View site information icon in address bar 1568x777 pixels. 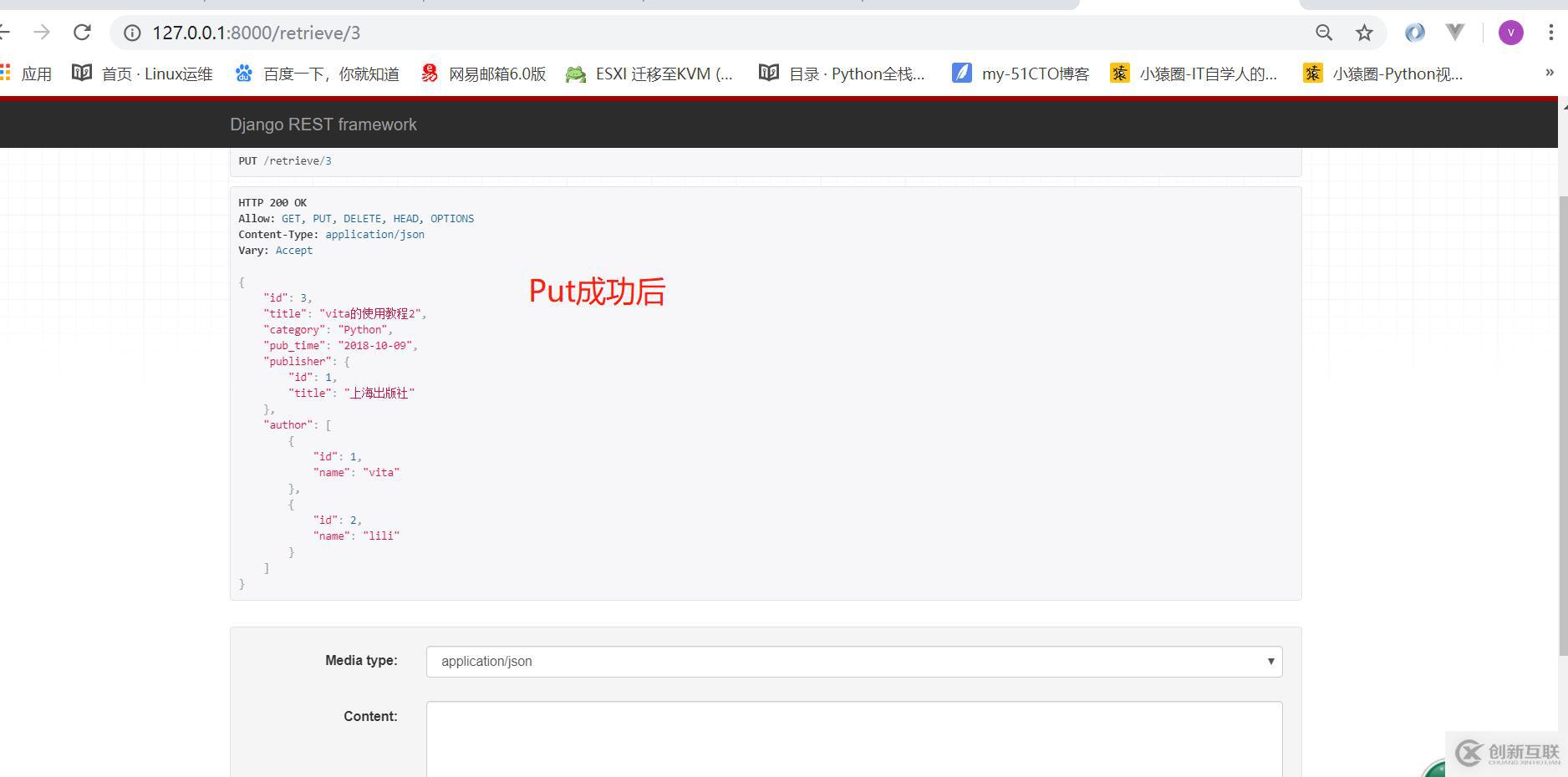(132, 33)
